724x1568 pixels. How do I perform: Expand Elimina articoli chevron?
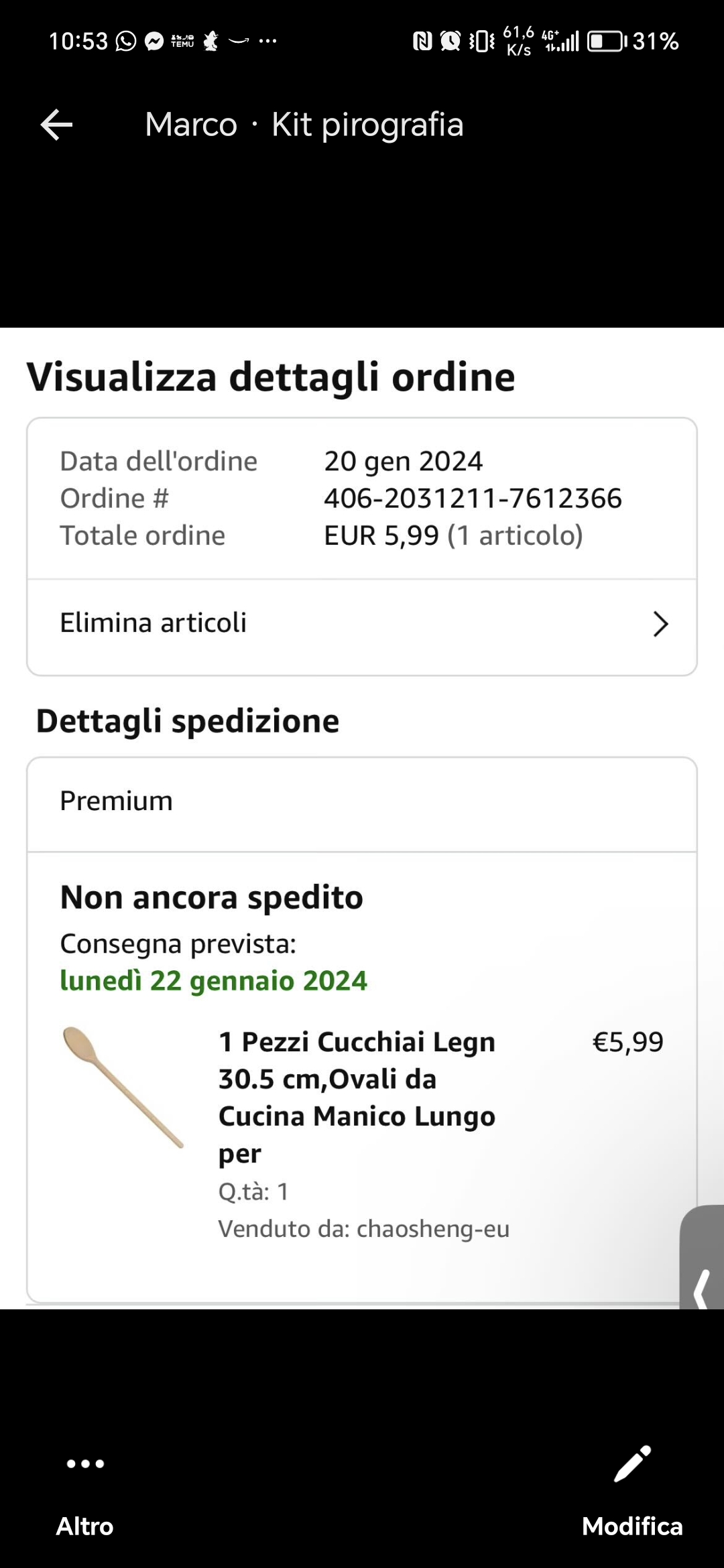coord(660,624)
